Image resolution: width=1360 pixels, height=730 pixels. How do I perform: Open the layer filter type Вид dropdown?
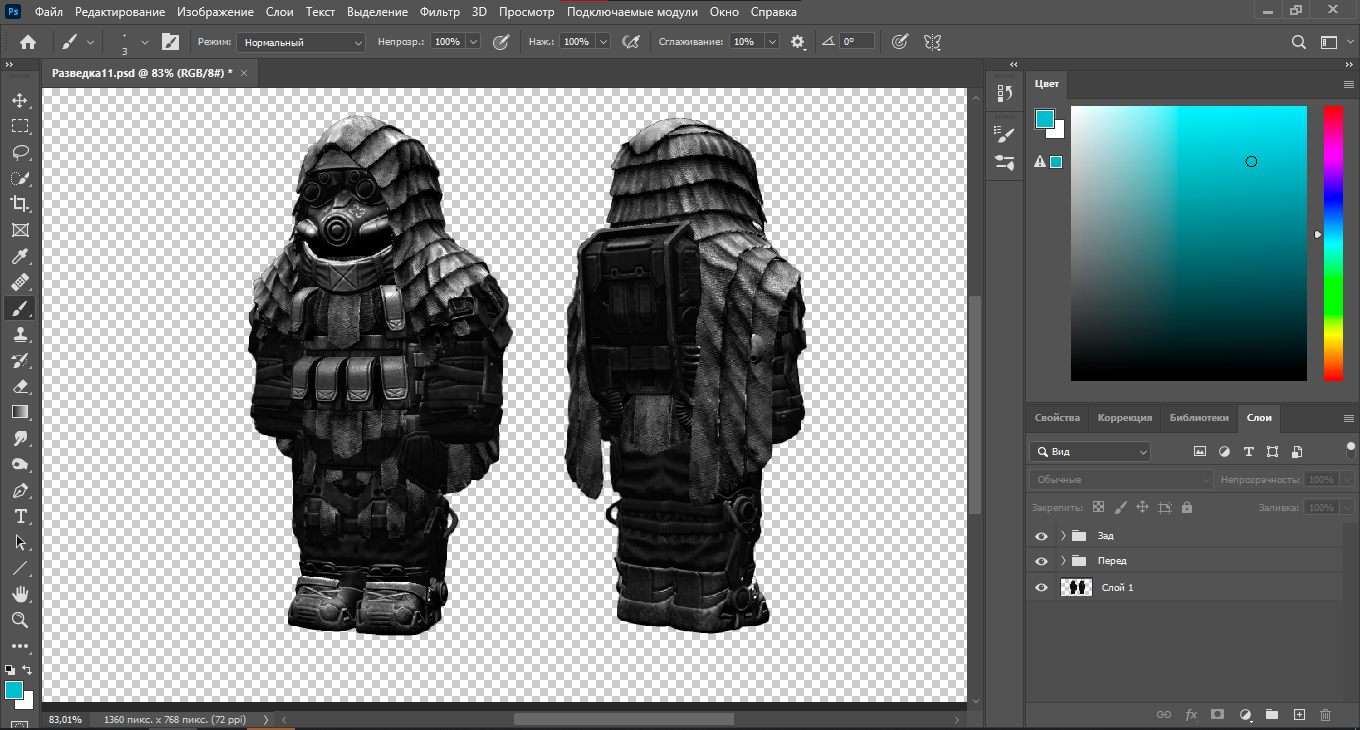point(1089,452)
